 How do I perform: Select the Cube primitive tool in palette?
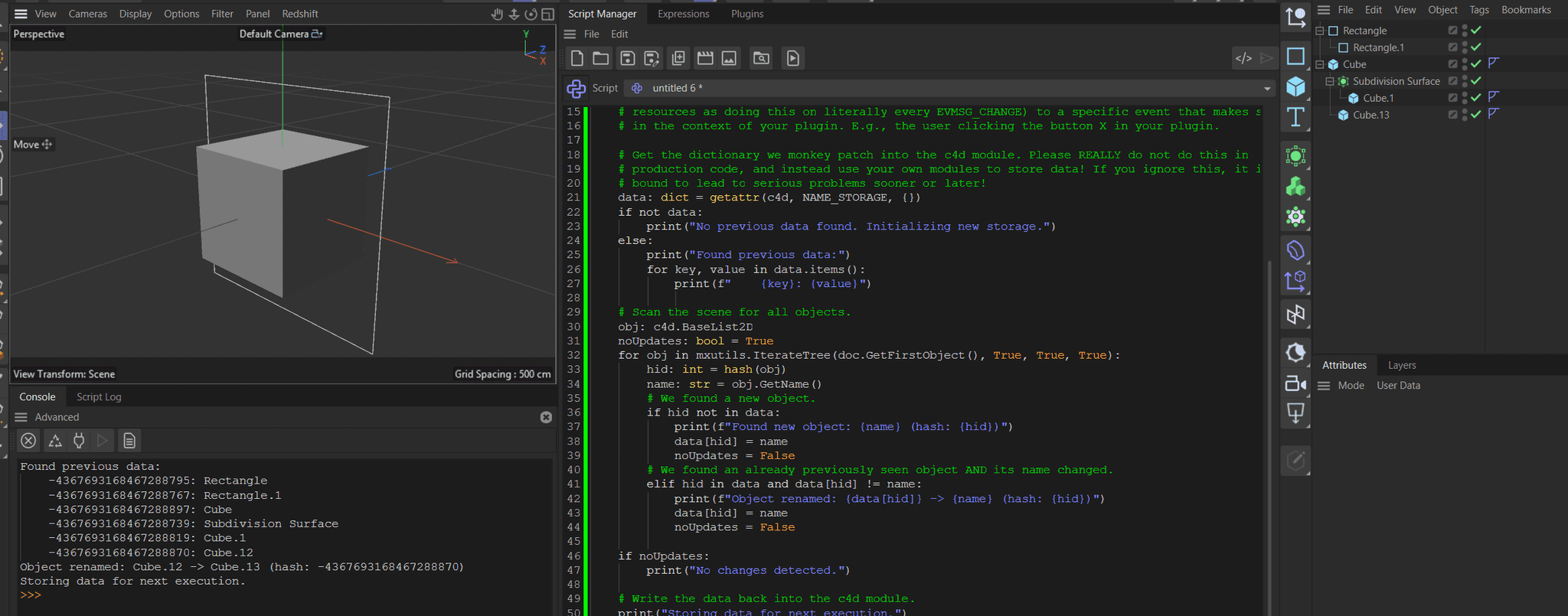pos(1295,86)
